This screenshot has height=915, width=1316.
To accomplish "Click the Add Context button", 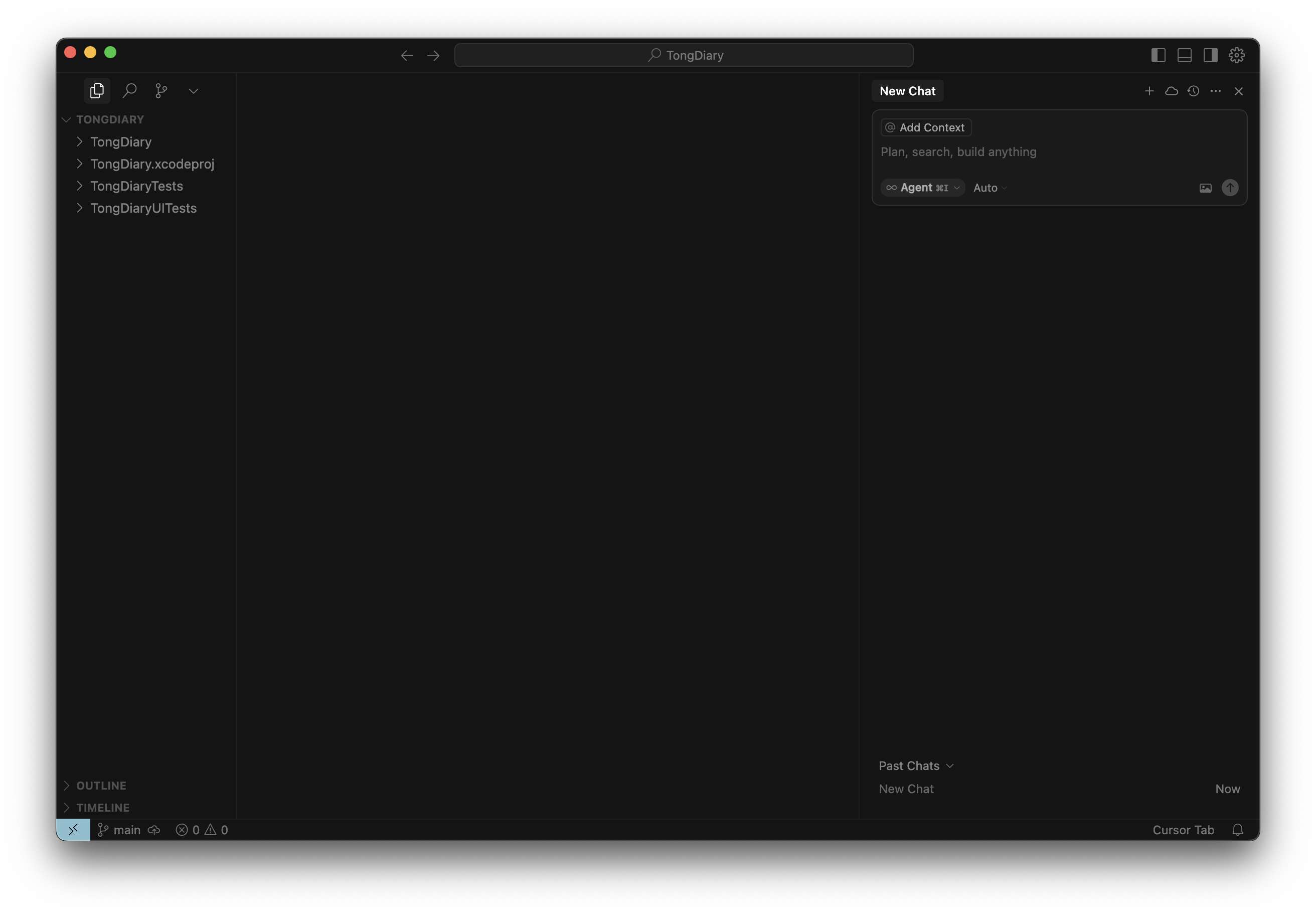I will 925,127.
